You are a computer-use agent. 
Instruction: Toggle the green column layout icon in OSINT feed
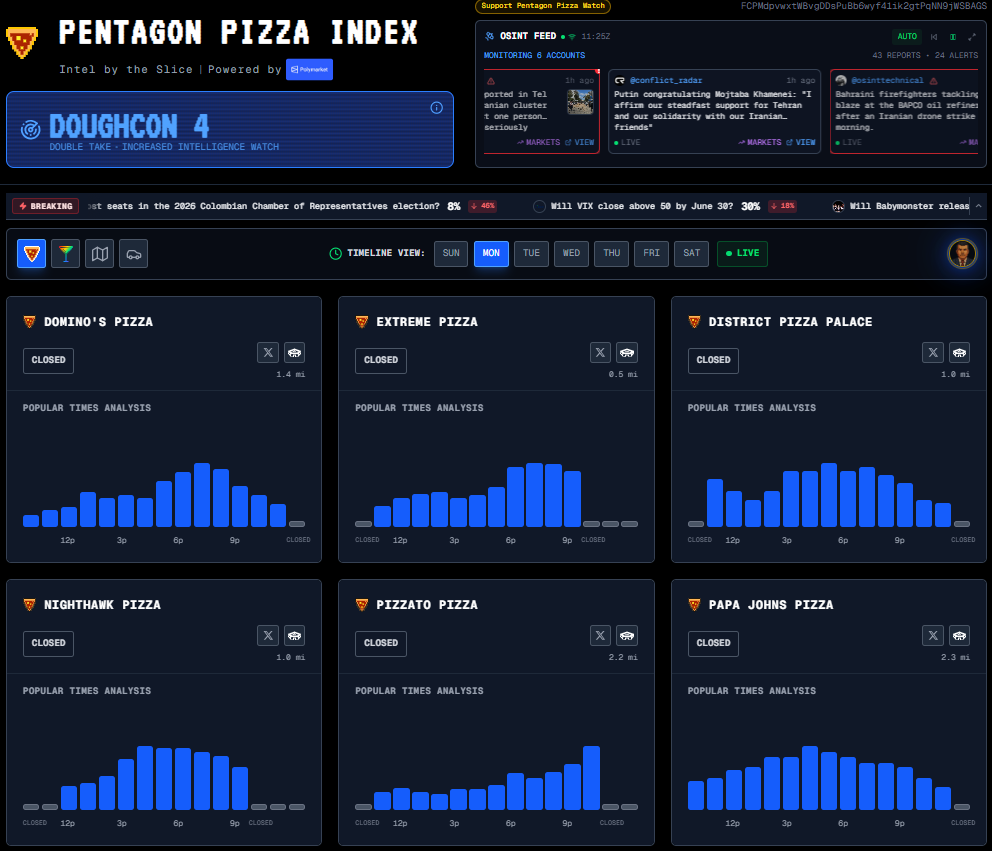click(953, 37)
